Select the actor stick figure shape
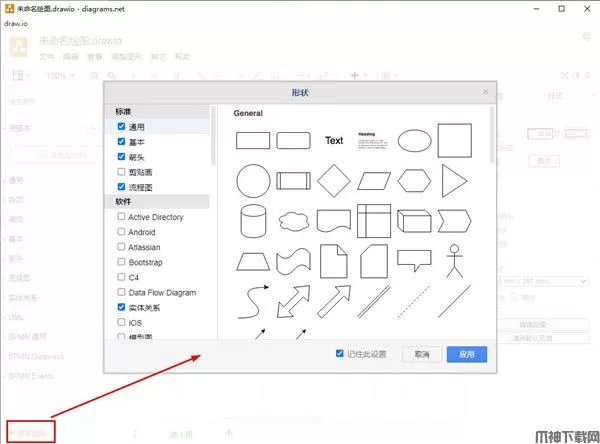The height and width of the screenshot is (444, 600). pos(454,259)
